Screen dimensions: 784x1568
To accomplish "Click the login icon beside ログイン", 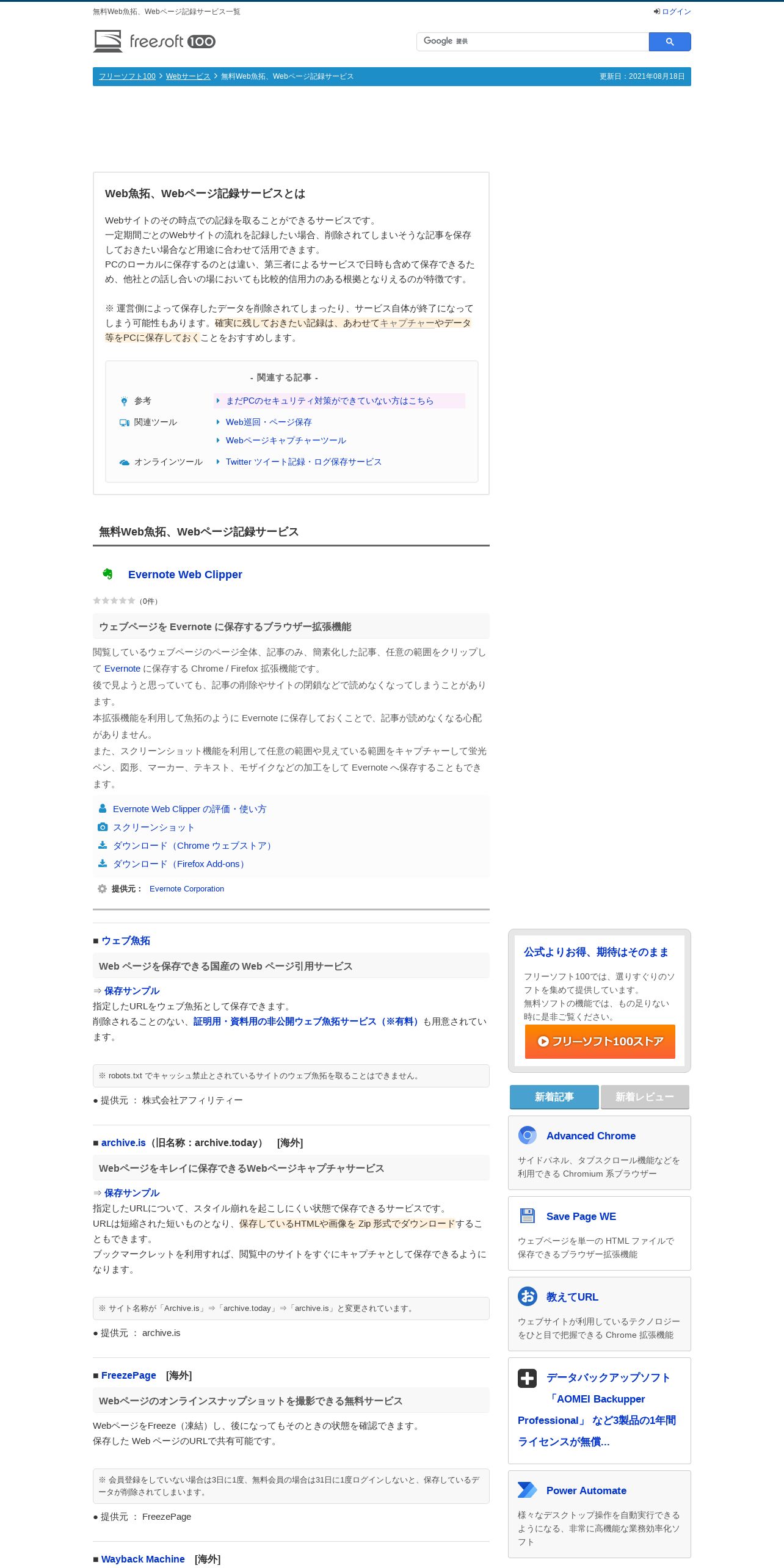I will pos(657,12).
